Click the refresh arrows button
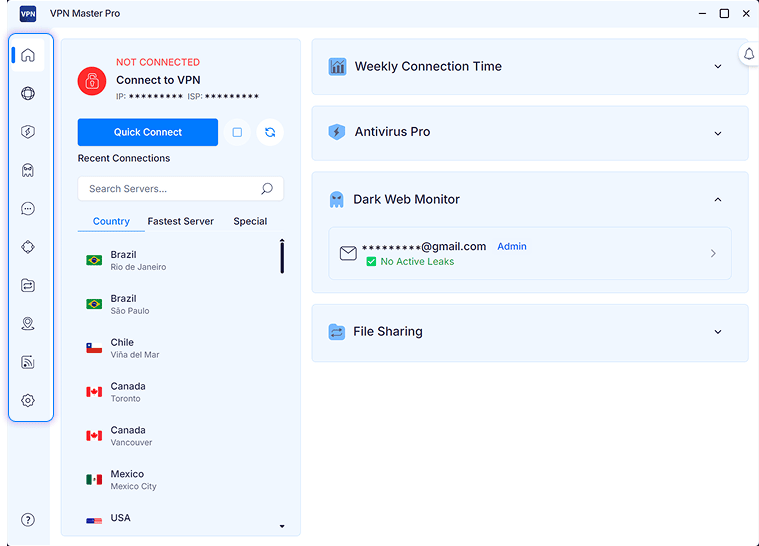Image resolution: width=759 pixels, height=546 pixels. pyautogui.click(x=270, y=132)
